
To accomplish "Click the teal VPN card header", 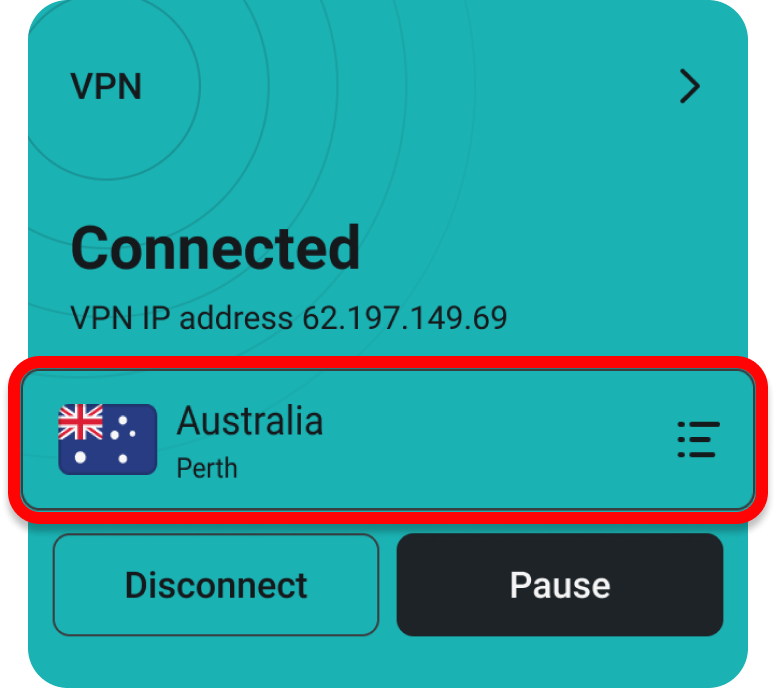I will click(x=388, y=87).
